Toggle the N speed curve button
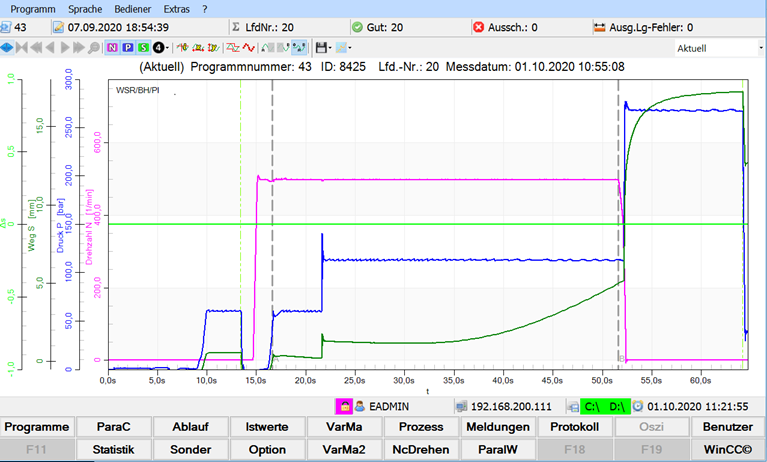This screenshot has height=462, width=767. [x=112, y=47]
